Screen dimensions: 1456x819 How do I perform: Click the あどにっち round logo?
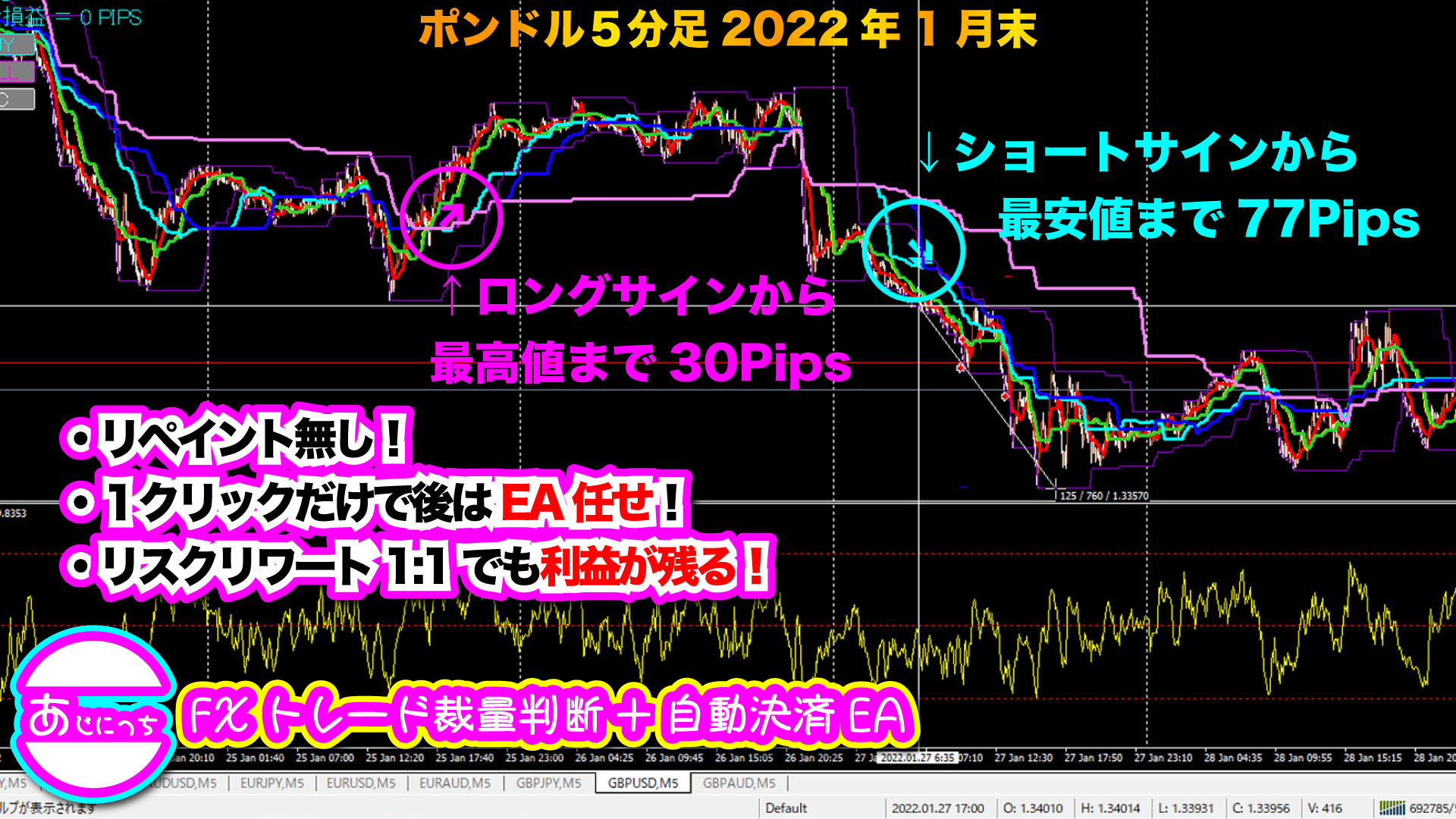(93, 715)
